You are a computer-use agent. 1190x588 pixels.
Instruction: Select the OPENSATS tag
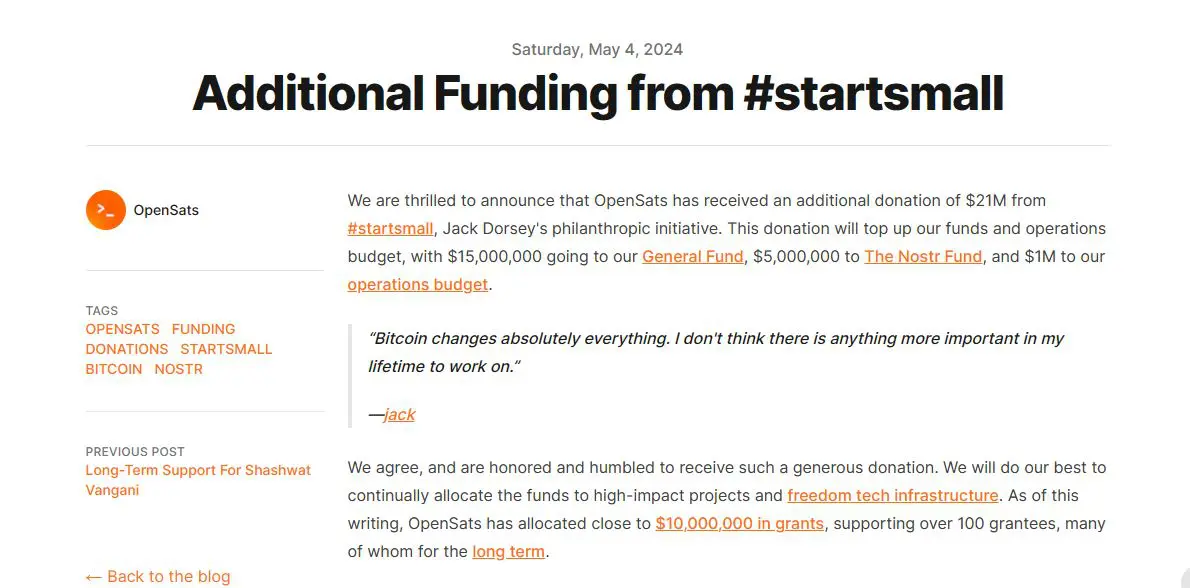point(123,329)
